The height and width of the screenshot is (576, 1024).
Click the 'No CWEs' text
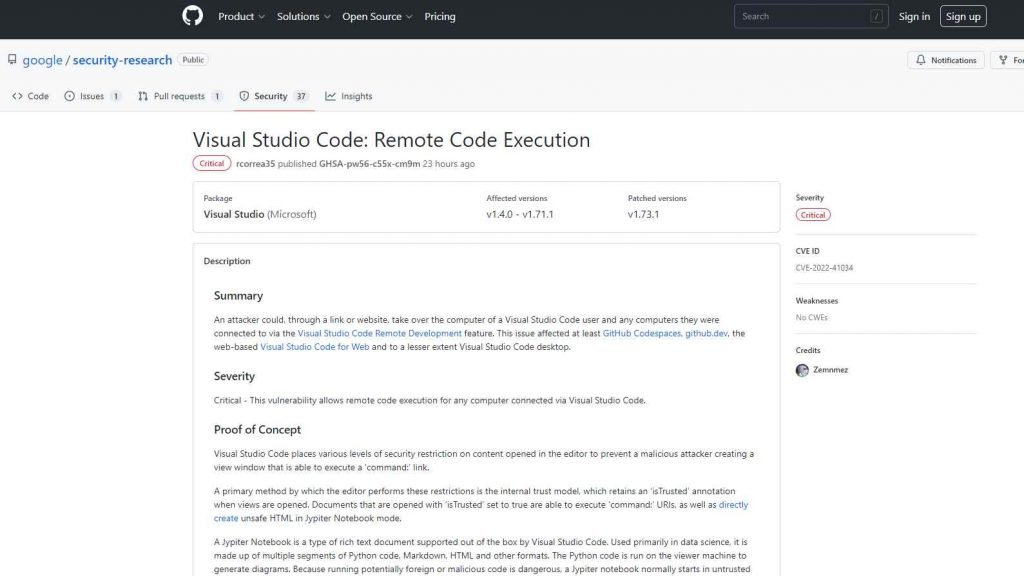[812, 317]
